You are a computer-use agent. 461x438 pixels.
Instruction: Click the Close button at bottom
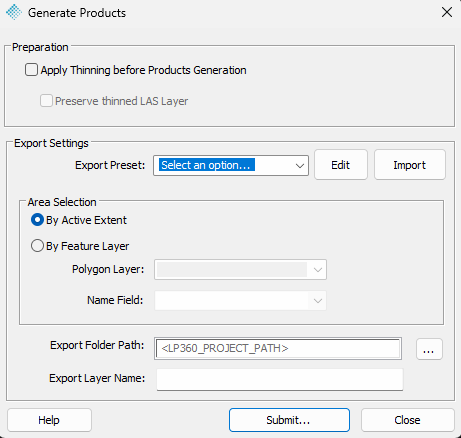click(x=408, y=420)
